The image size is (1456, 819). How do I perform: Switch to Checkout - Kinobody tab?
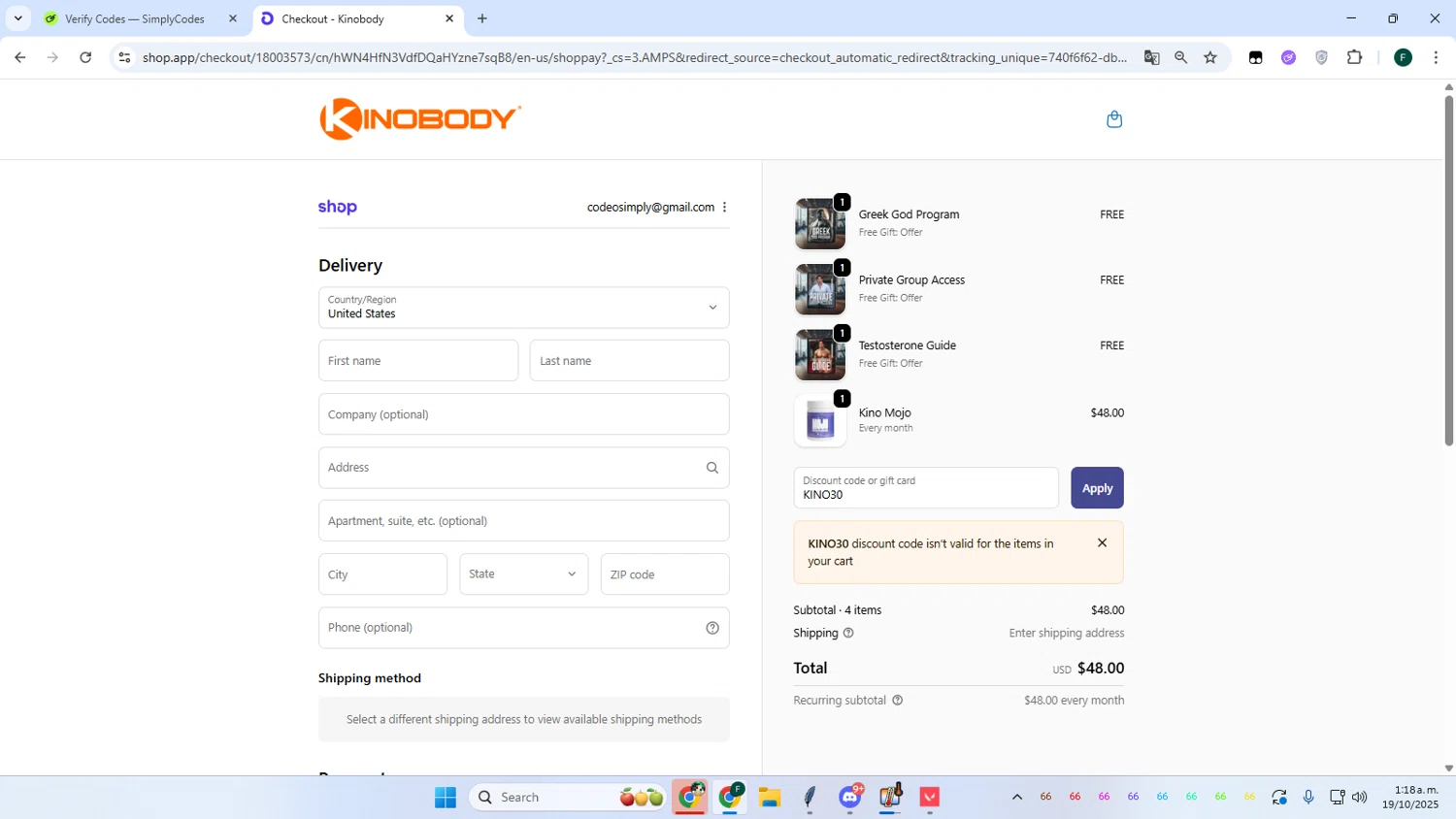[x=356, y=18]
